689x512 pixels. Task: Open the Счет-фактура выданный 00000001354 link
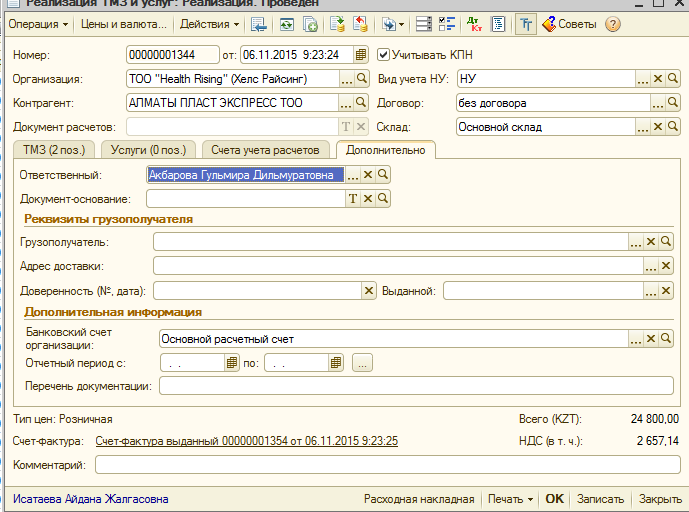click(x=247, y=441)
